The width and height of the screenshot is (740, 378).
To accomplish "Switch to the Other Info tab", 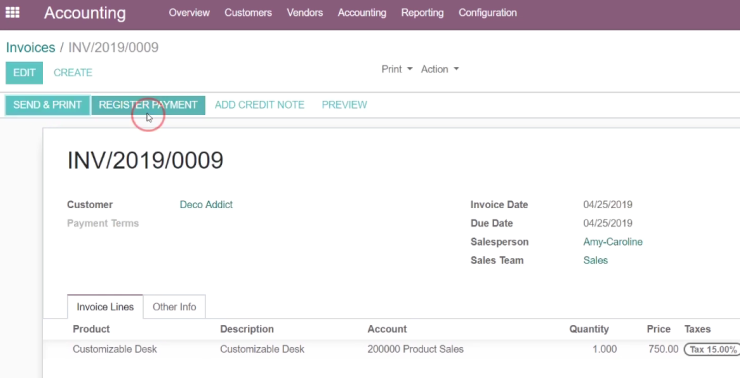I will (174, 307).
